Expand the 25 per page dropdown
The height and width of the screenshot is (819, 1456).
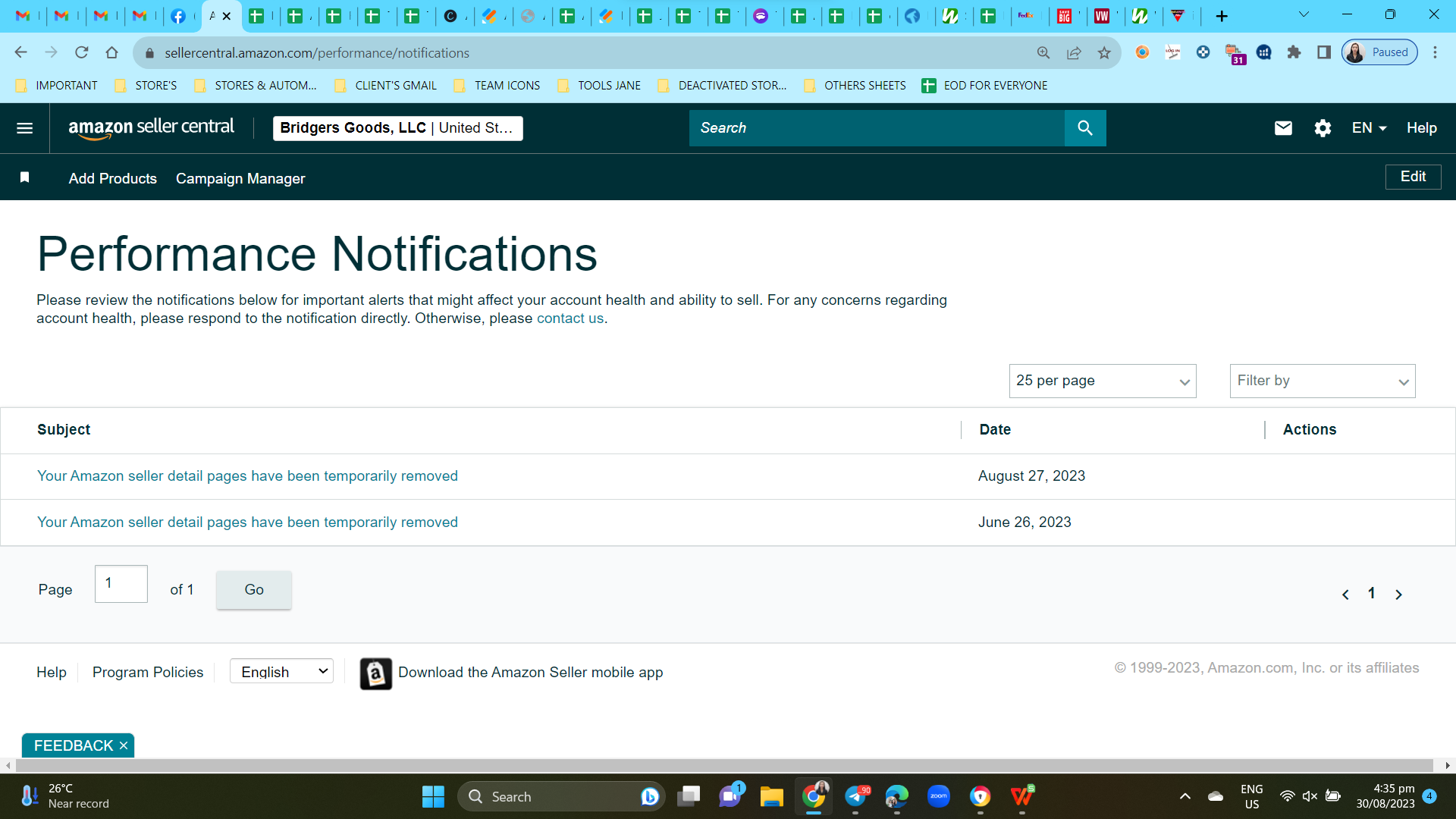click(x=1103, y=381)
